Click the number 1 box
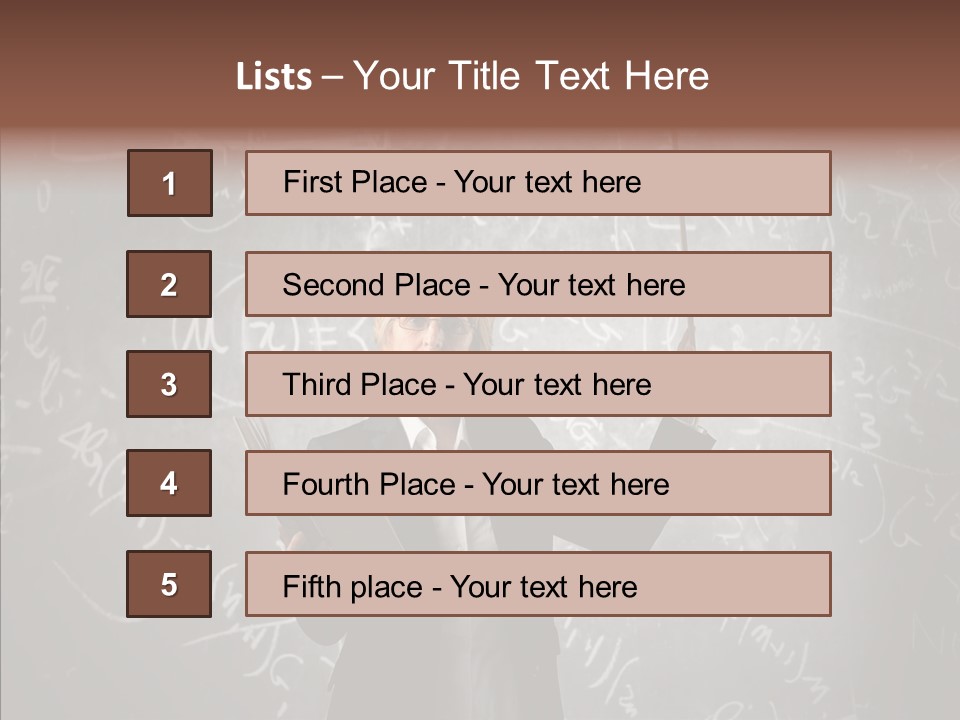Image resolution: width=960 pixels, height=720 pixels. (x=170, y=183)
